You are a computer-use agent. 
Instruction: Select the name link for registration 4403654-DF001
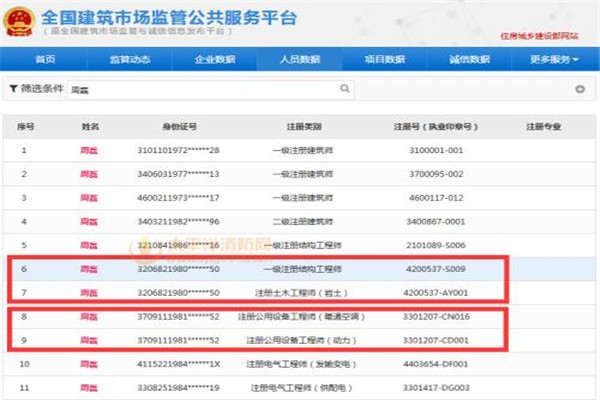90,363
